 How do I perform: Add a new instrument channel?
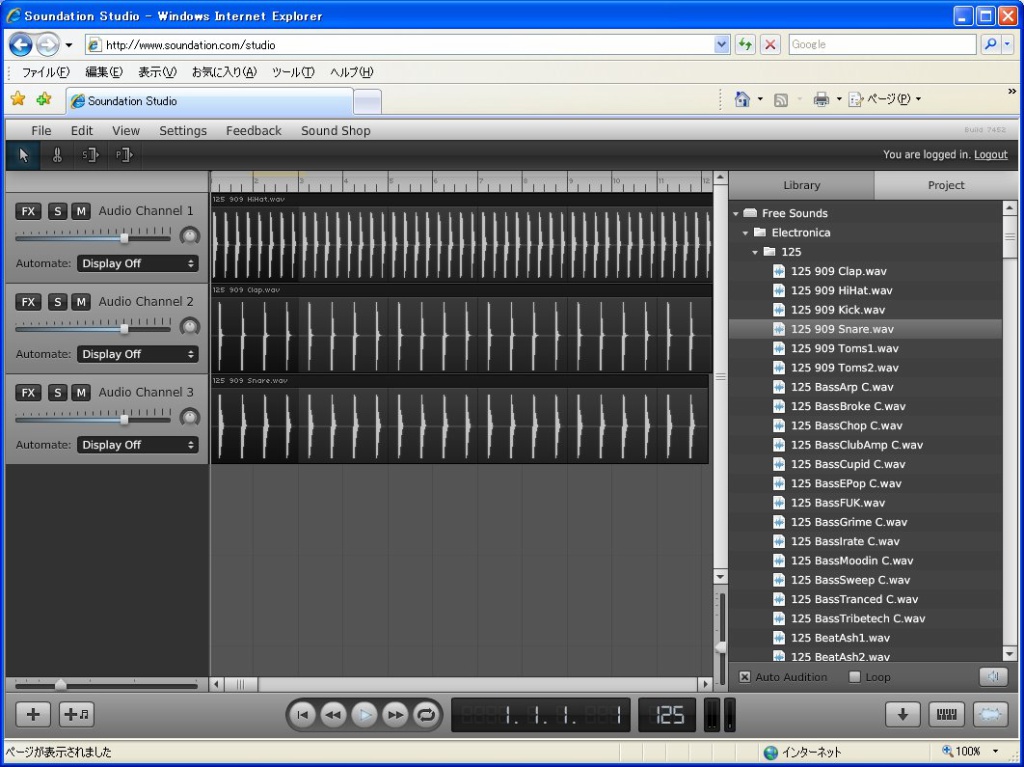pos(76,714)
